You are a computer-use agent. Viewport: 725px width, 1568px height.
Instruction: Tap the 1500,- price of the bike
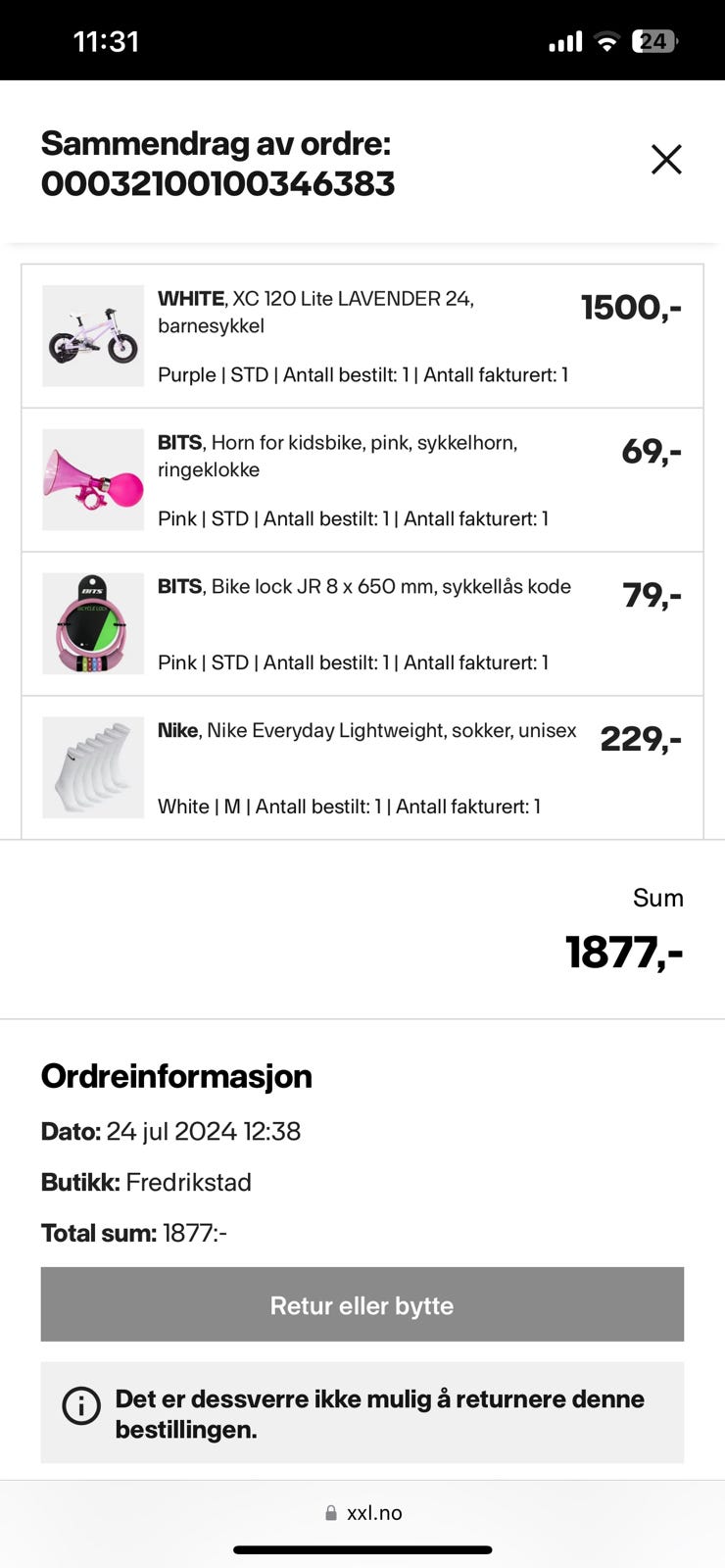coord(631,307)
